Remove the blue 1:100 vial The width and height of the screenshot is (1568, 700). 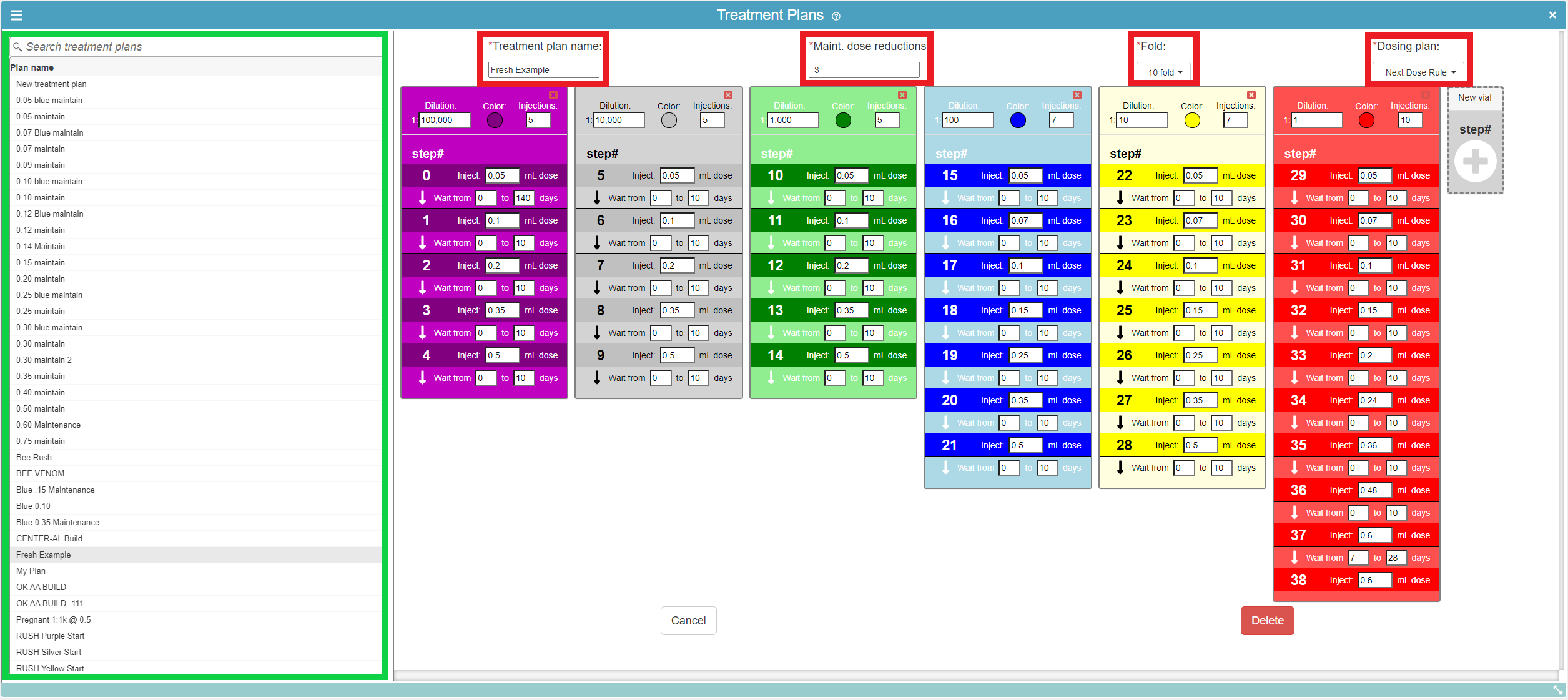coord(1077,95)
